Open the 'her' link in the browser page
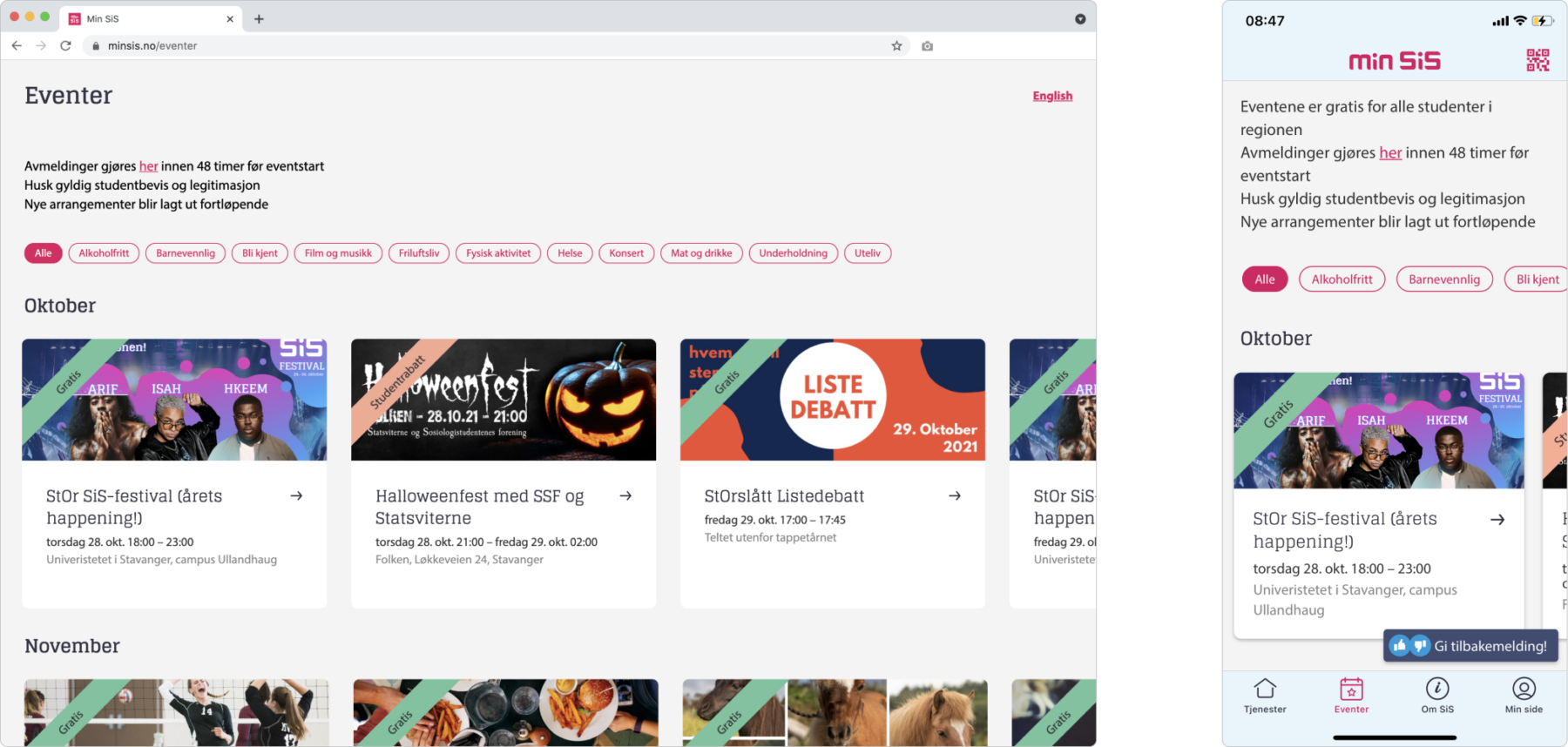The width and height of the screenshot is (1568, 747). click(149, 166)
